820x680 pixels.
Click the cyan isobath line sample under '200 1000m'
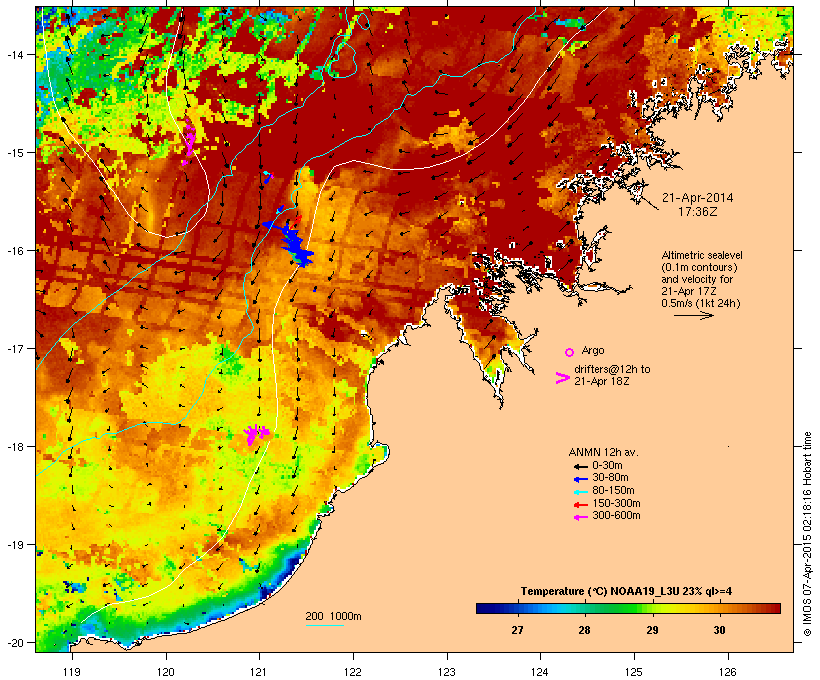tap(325, 626)
